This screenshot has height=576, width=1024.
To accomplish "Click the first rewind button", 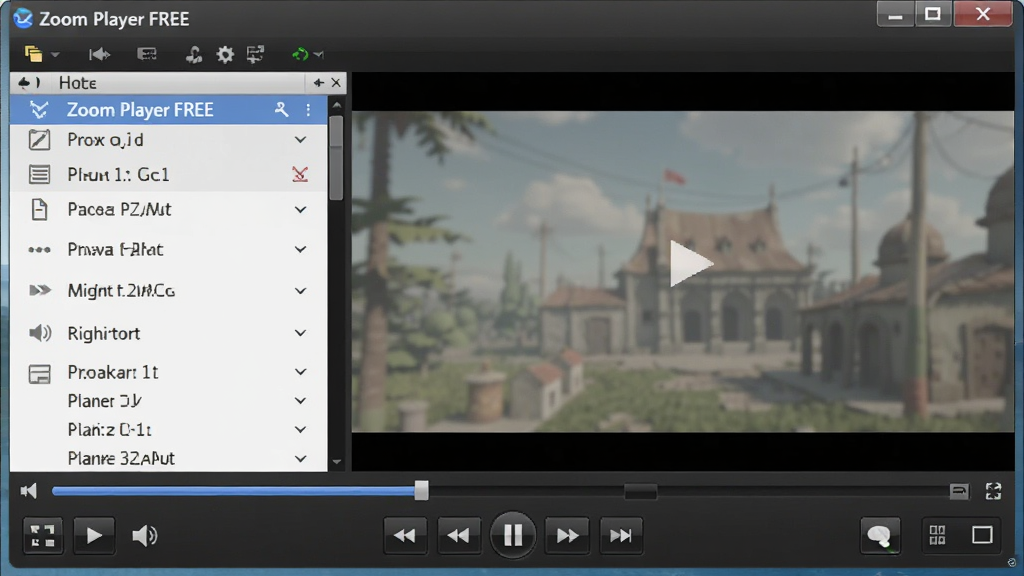I will click(404, 536).
